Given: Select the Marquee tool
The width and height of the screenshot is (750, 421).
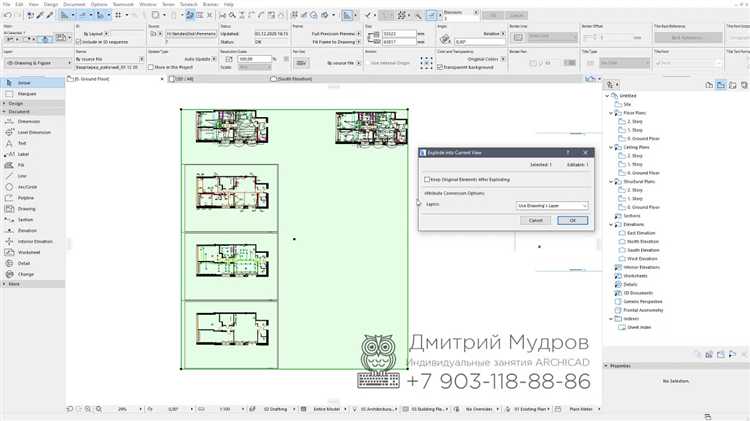Looking at the screenshot, I should 32,94.
